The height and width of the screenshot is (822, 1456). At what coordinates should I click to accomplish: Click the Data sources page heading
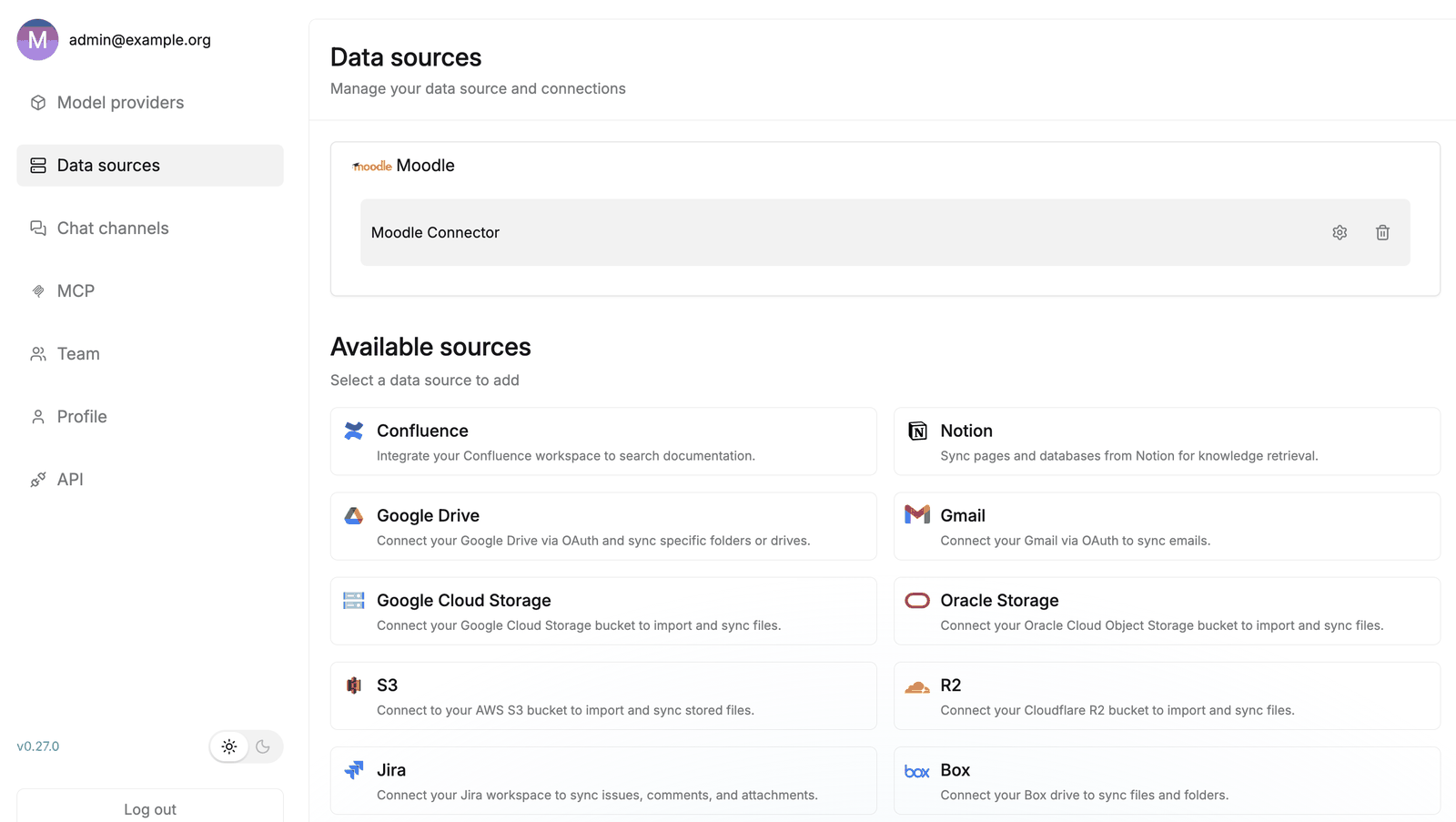406,57
